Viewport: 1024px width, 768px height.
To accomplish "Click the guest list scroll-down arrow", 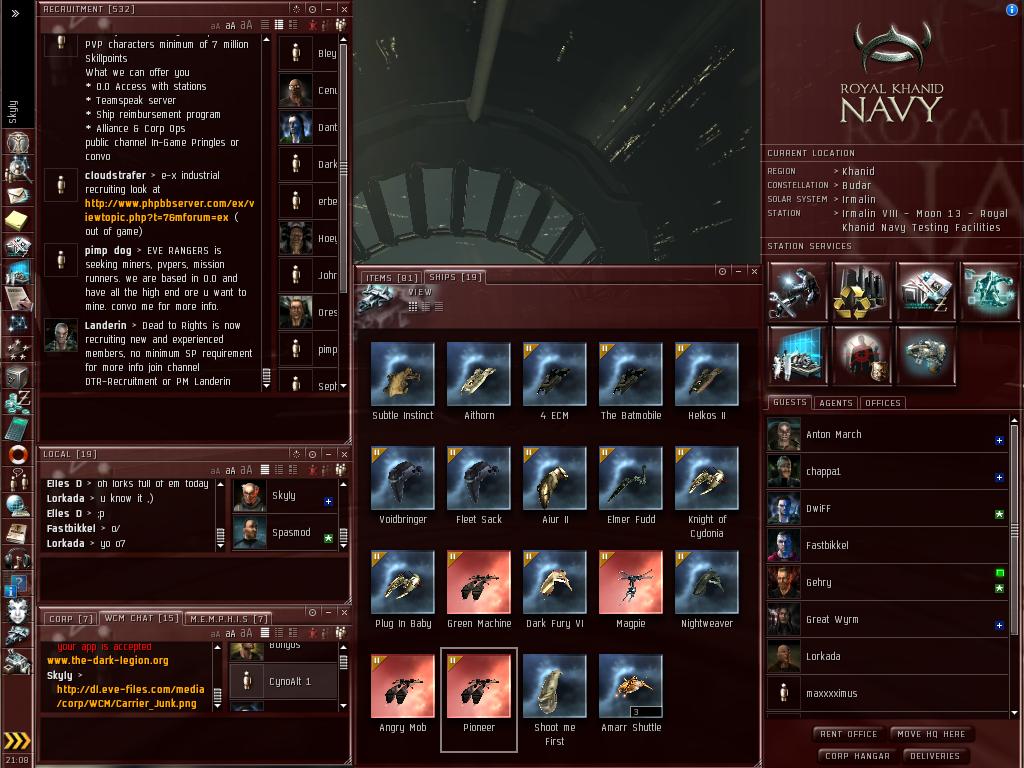I will [1014, 712].
